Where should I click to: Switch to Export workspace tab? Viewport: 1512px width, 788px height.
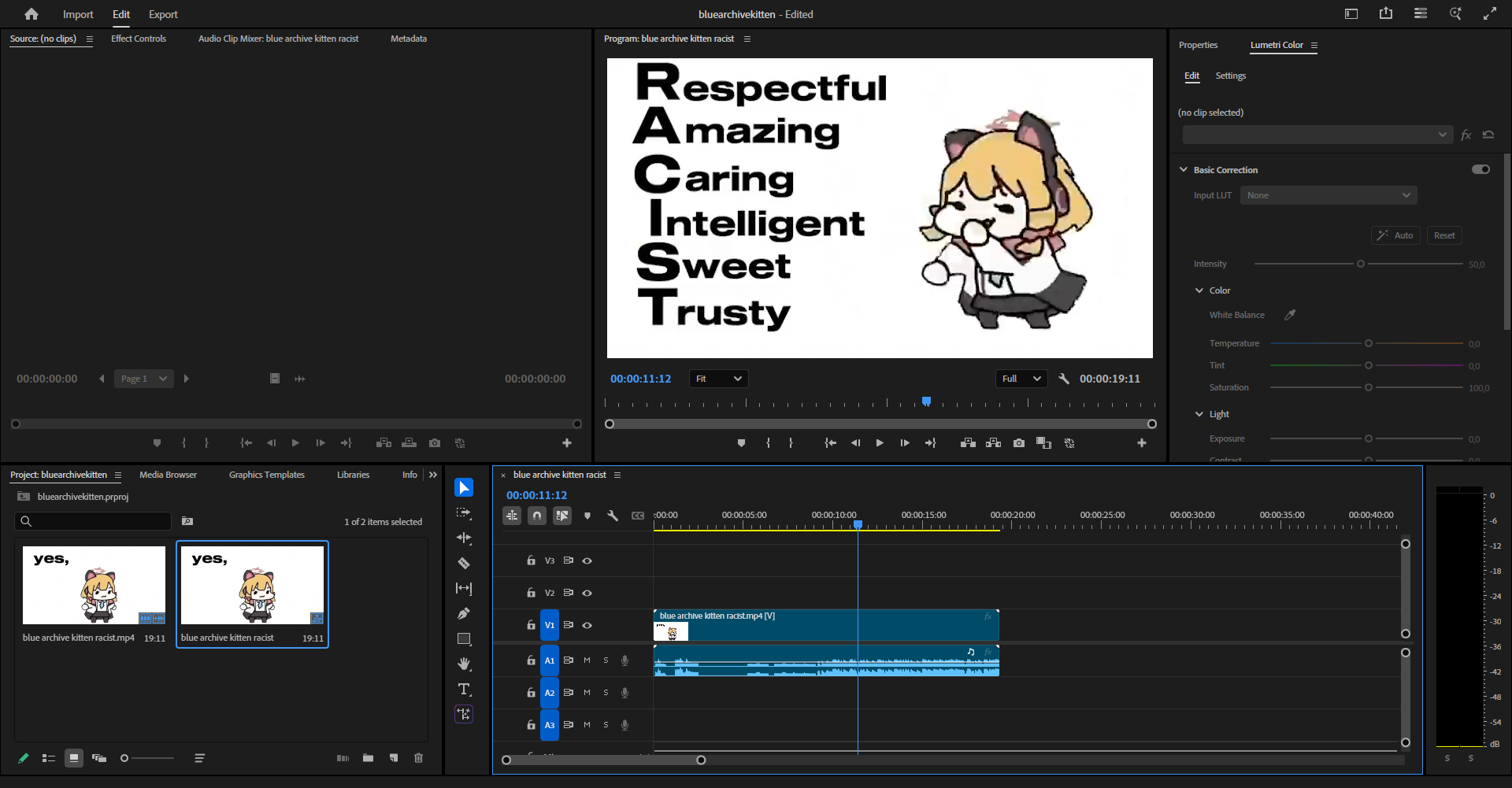click(163, 14)
